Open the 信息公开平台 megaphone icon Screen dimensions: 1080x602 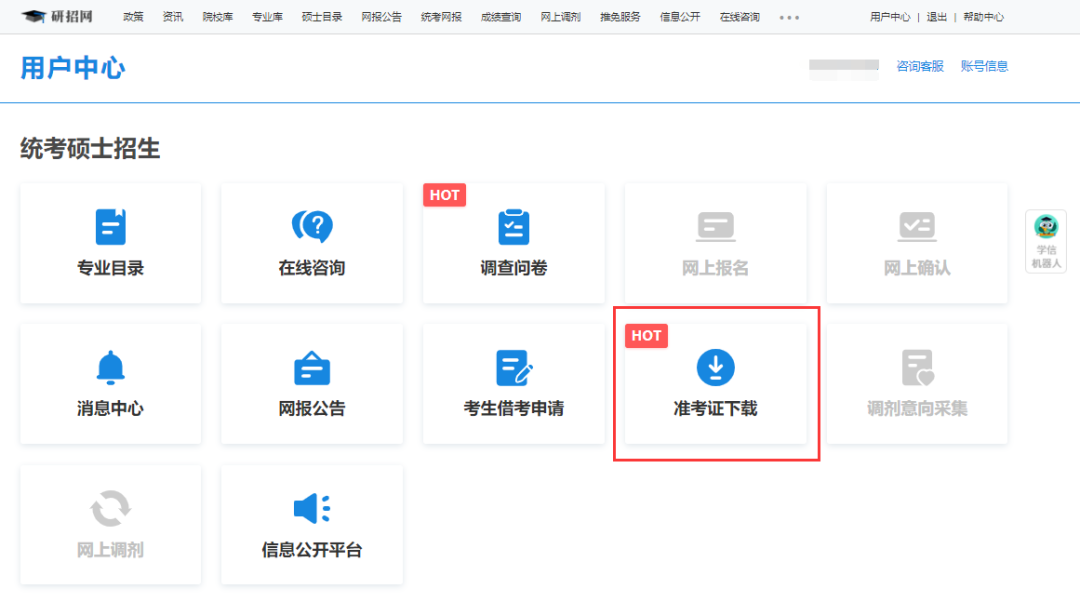pyautogui.click(x=312, y=508)
